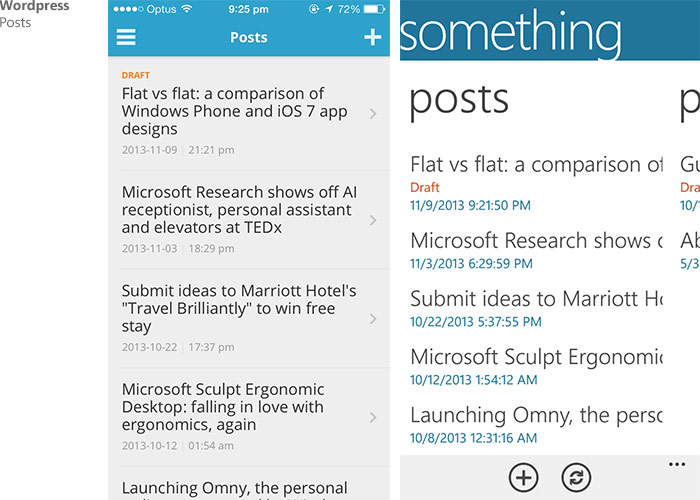Open Windows Phone post 'Submit ideas to Marriott'

(x=537, y=299)
